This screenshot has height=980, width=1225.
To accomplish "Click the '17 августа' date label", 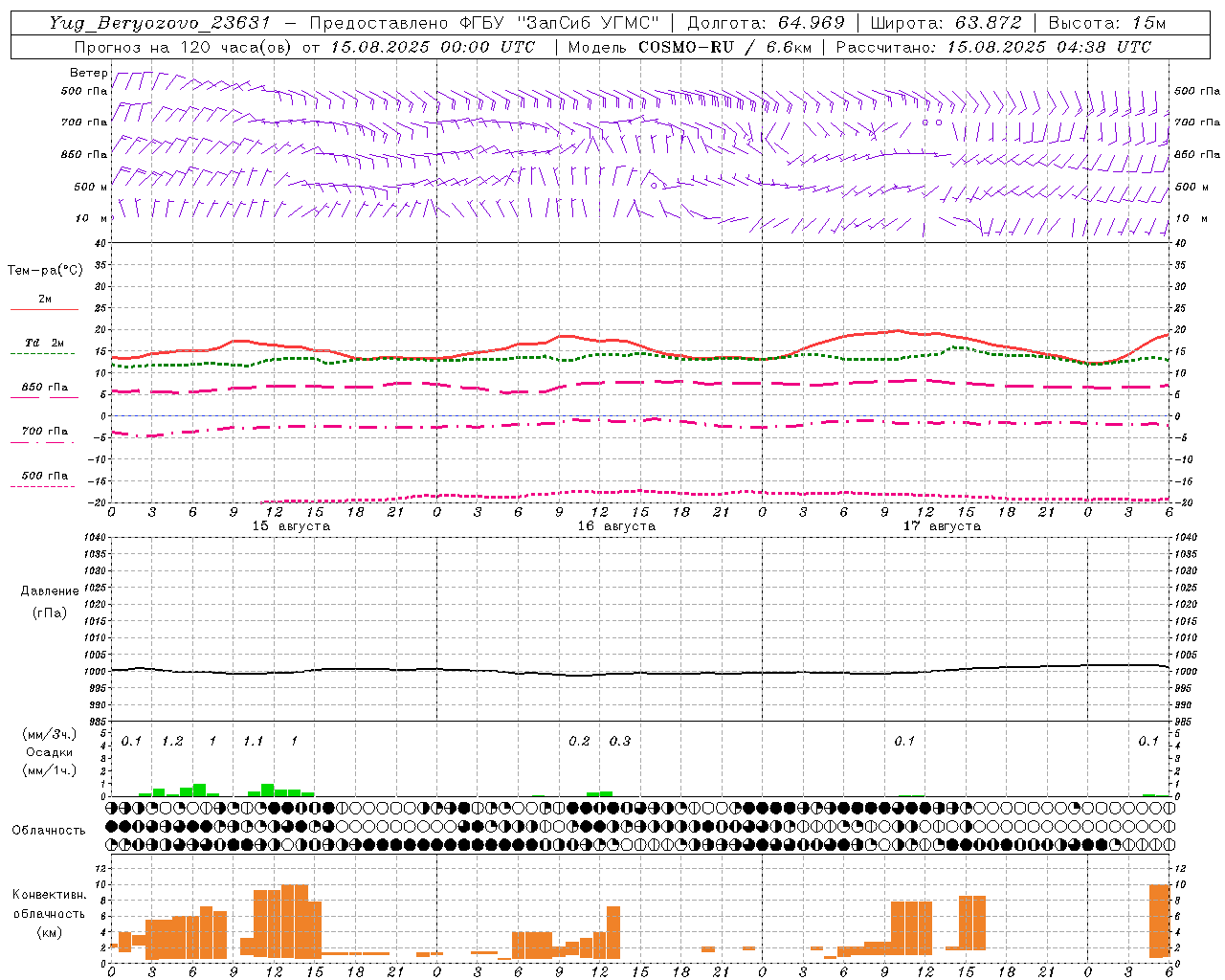I will click(942, 526).
